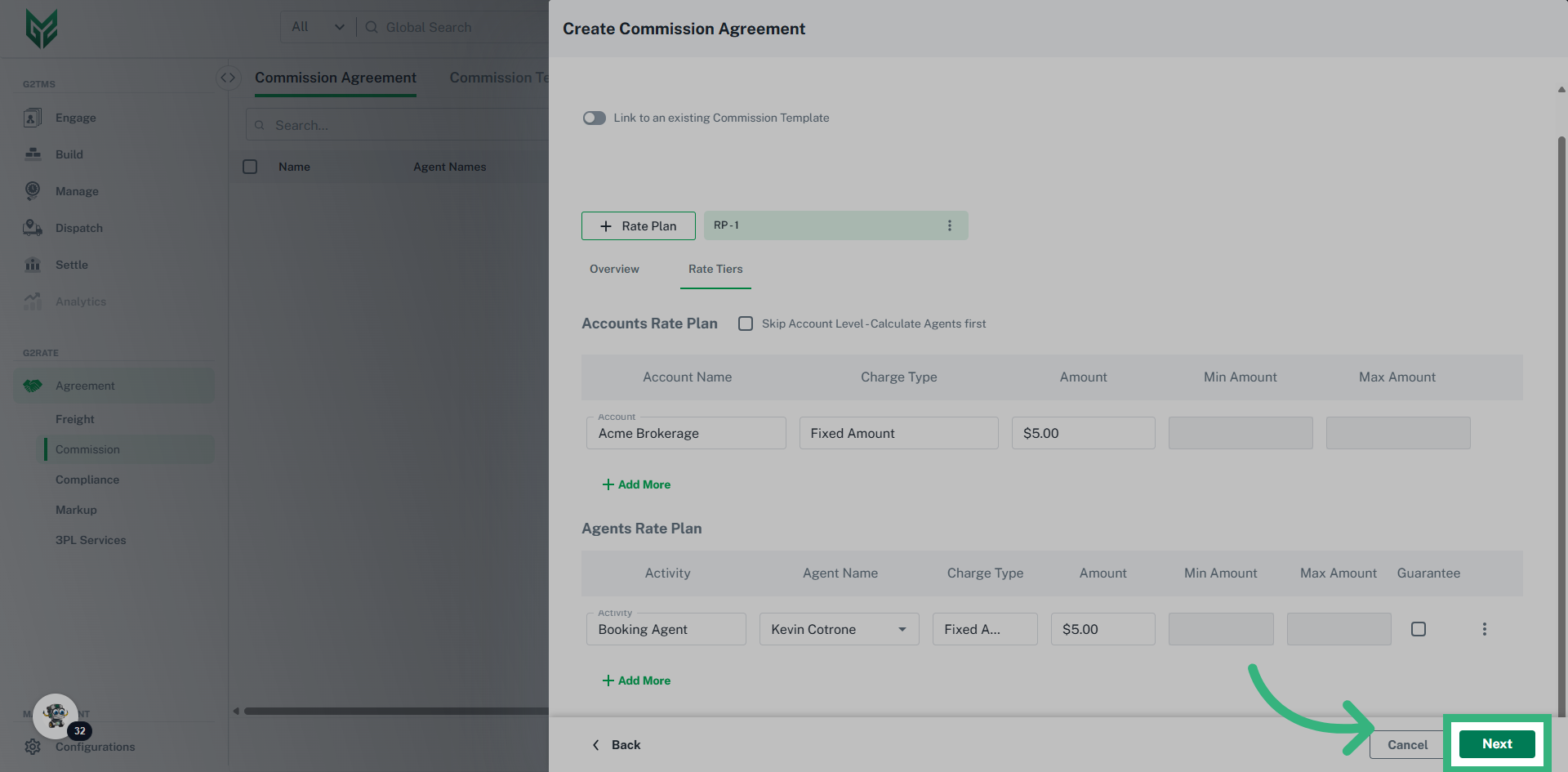Collapse the sidebar using the chevron control

(x=228, y=77)
